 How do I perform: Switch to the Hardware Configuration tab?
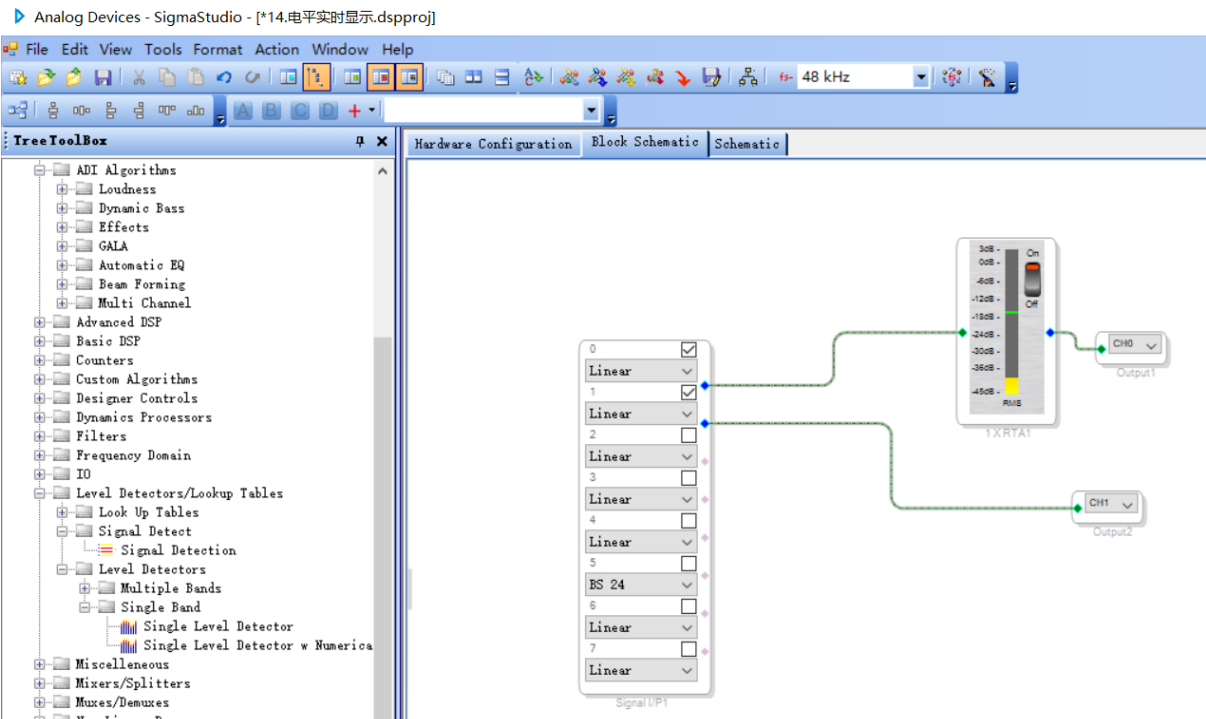pyautogui.click(x=494, y=144)
